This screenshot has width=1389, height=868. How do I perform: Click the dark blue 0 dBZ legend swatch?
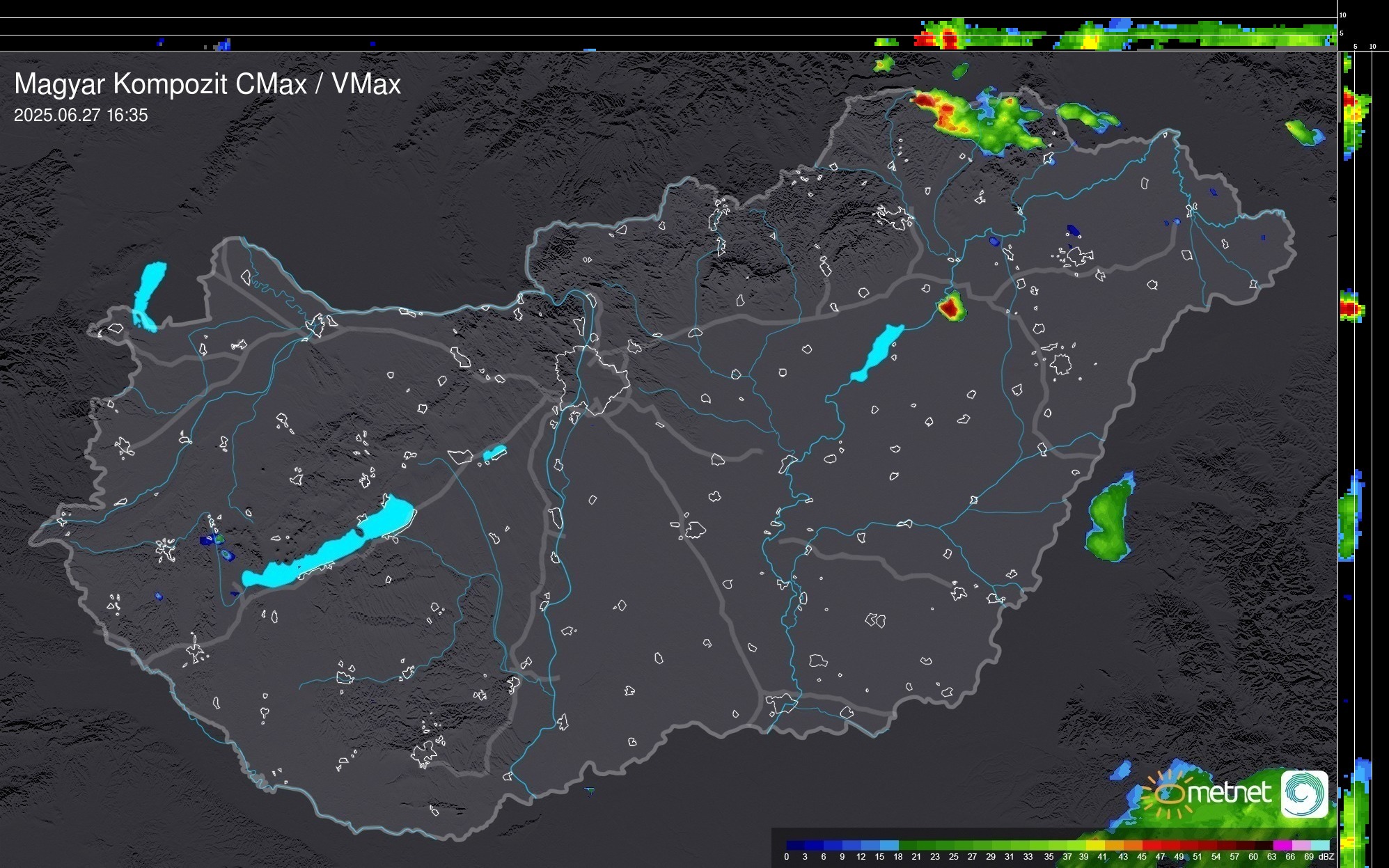(794, 845)
